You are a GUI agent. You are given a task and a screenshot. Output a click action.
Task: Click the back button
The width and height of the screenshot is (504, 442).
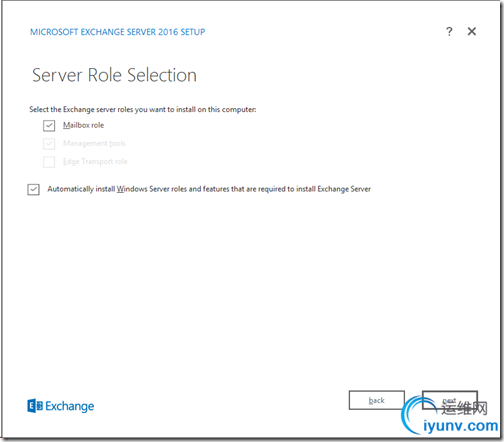coord(377,400)
